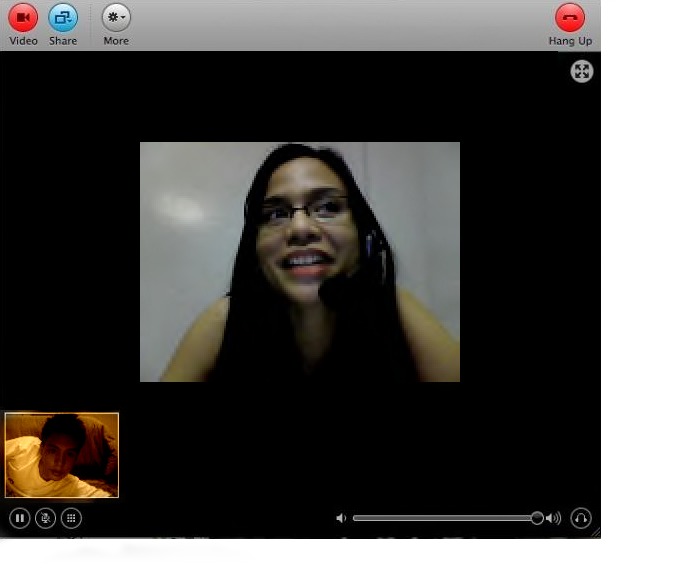682x585 pixels.
Task: Select the self-view video thumbnail
Action: point(62,455)
